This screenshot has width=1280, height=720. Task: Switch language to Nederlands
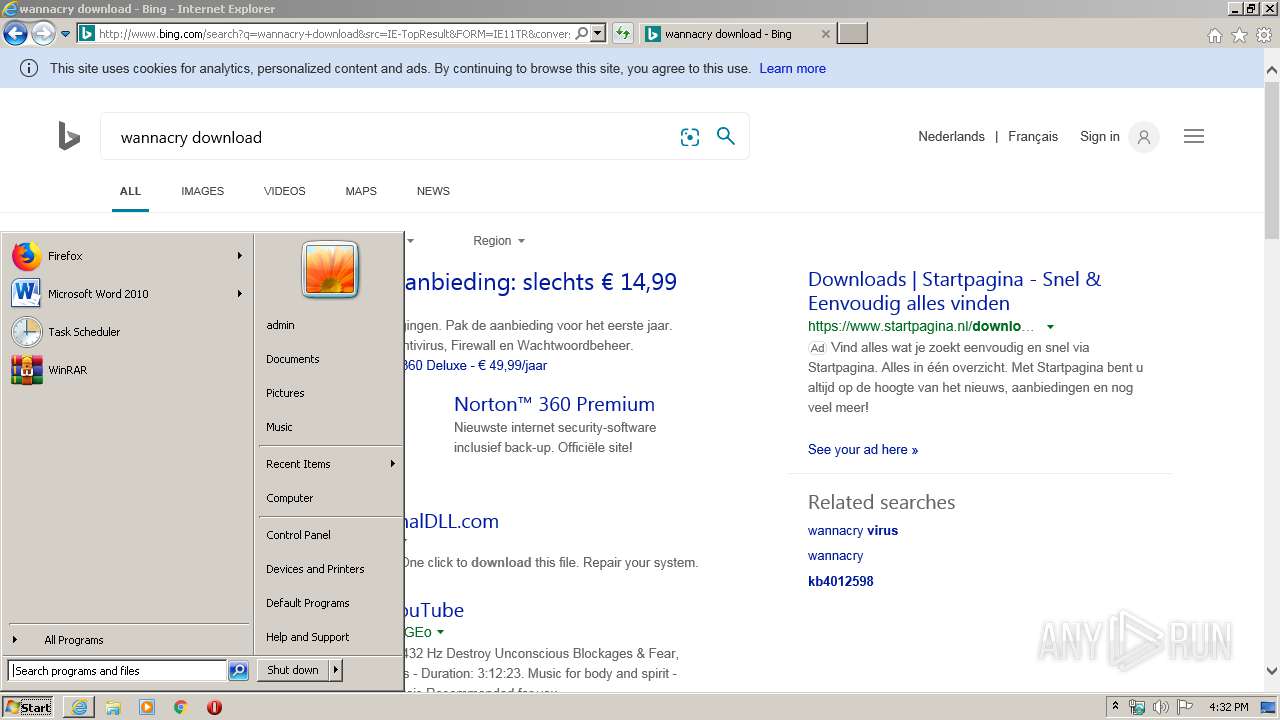(951, 137)
